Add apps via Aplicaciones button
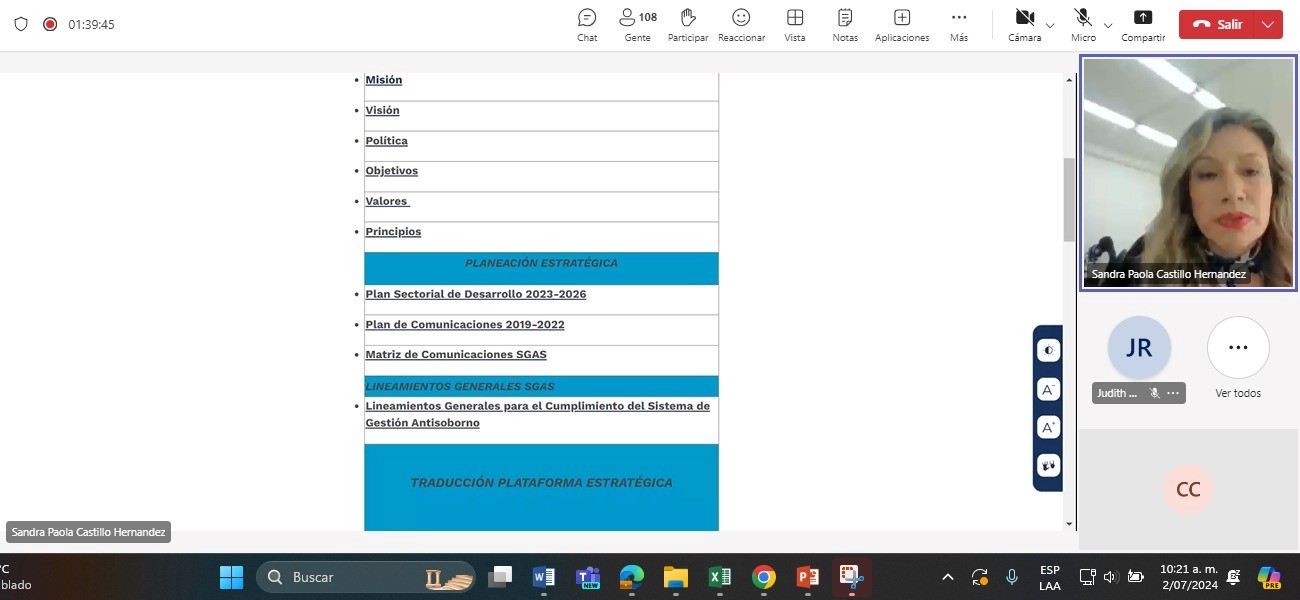 902,25
